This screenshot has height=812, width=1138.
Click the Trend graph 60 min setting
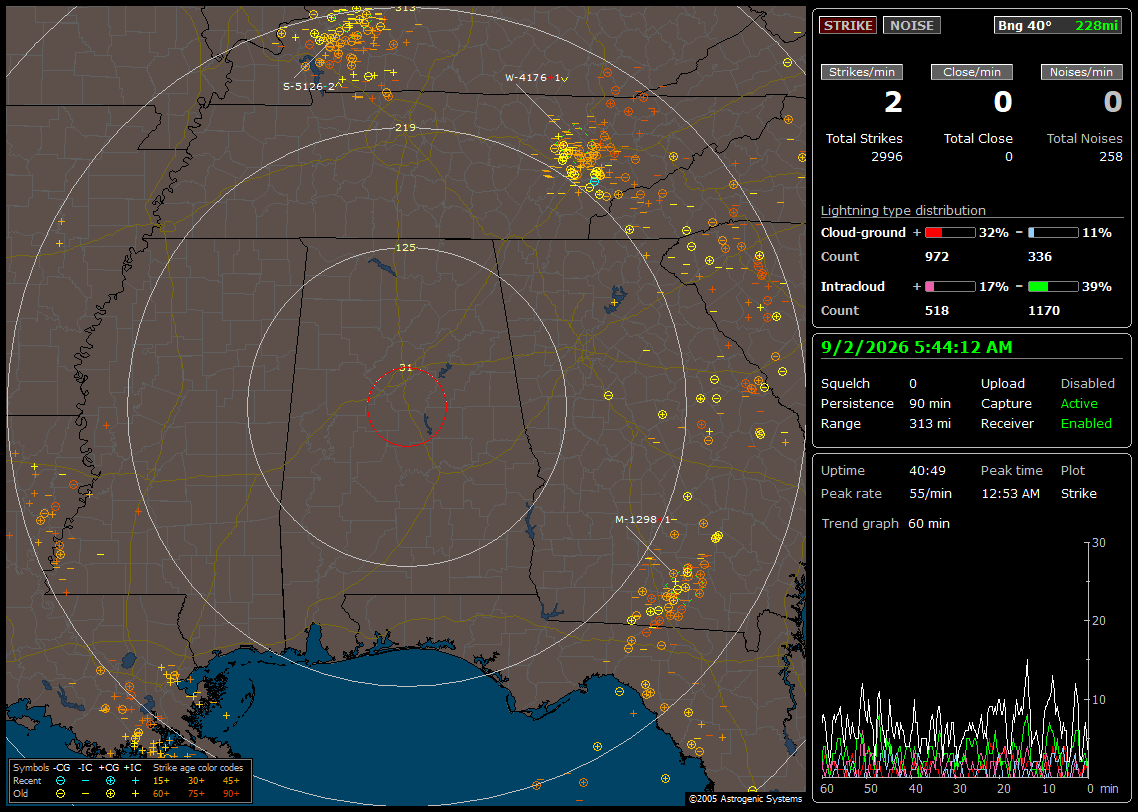(928, 523)
